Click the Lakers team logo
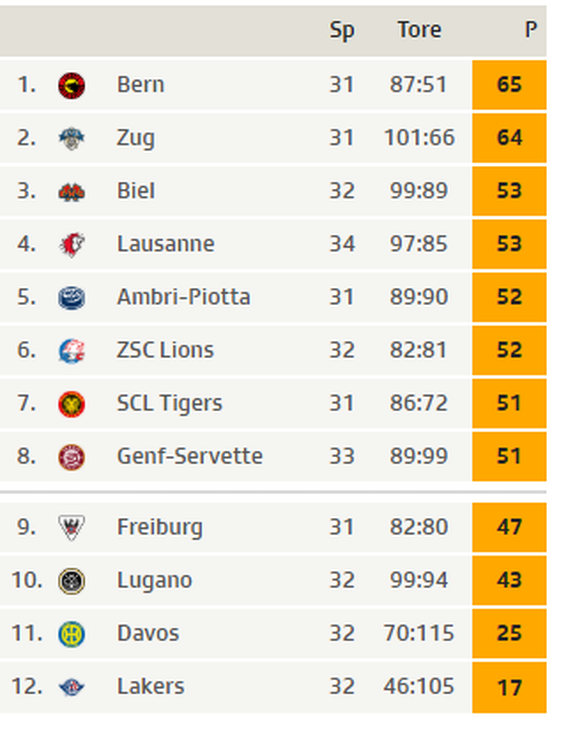This screenshot has height=738, width=582. click(72, 687)
